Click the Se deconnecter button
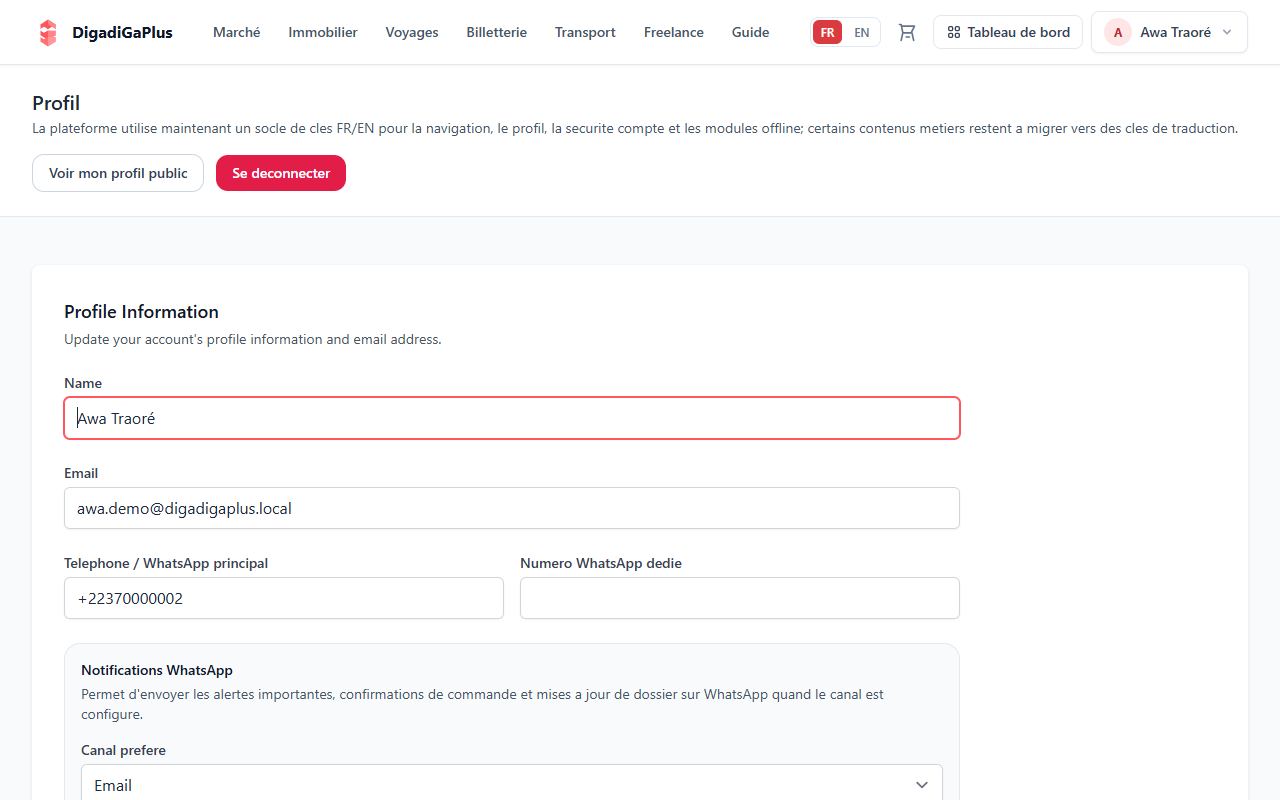The image size is (1280, 800). (x=281, y=173)
